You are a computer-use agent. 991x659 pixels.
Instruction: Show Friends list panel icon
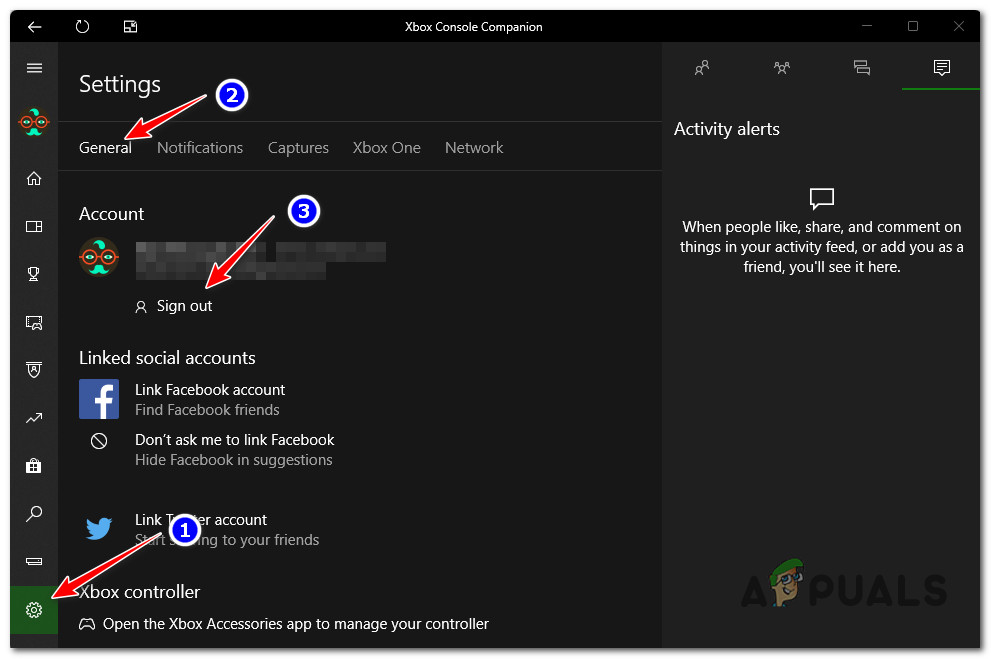[702, 67]
